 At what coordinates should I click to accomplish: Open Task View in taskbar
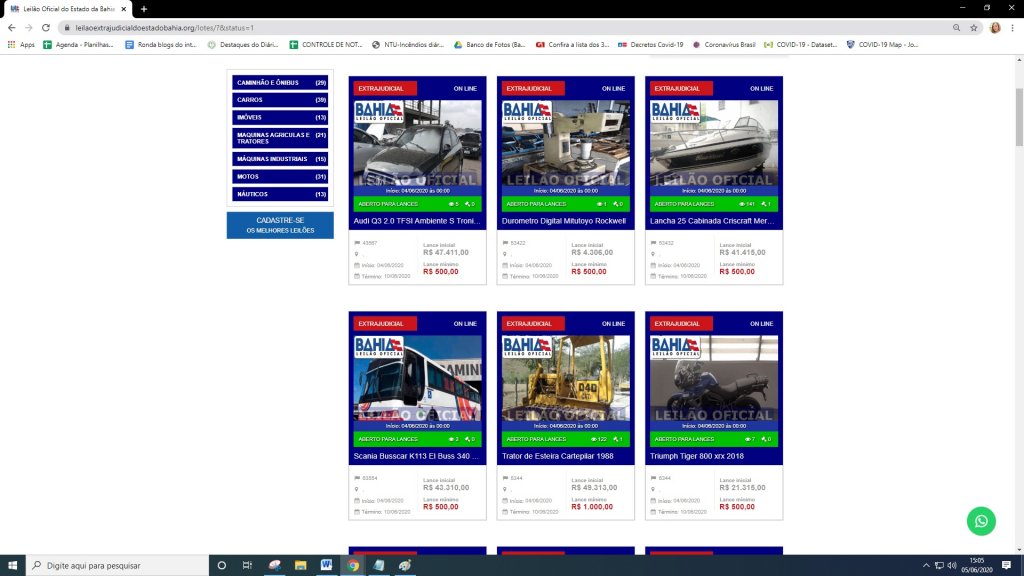point(247,566)
